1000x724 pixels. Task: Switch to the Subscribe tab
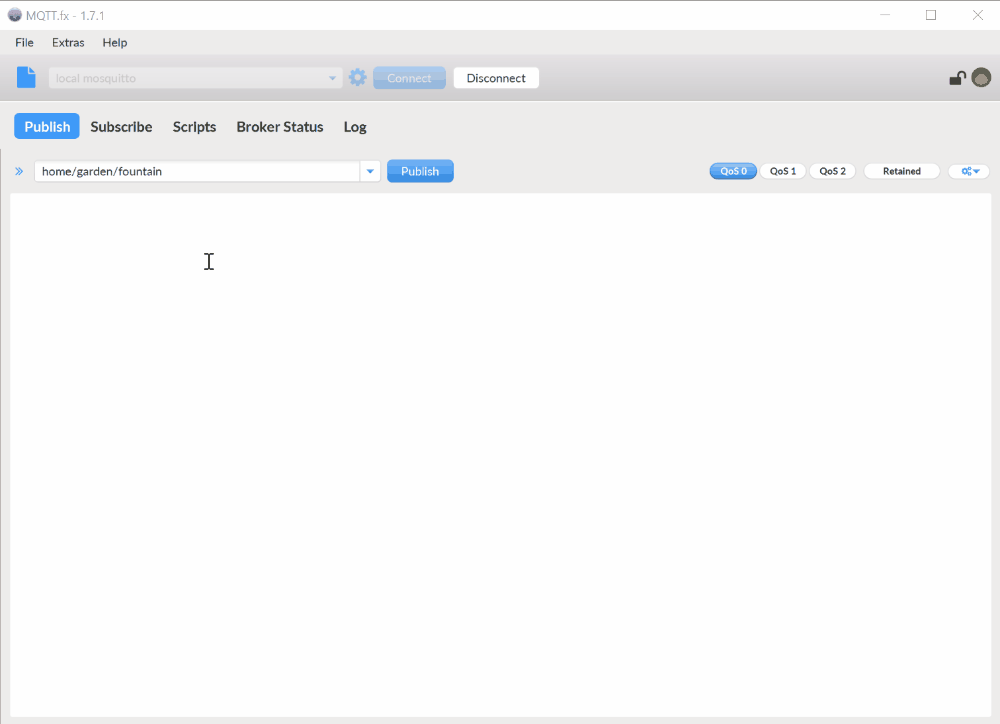click(x=121, y=126)
